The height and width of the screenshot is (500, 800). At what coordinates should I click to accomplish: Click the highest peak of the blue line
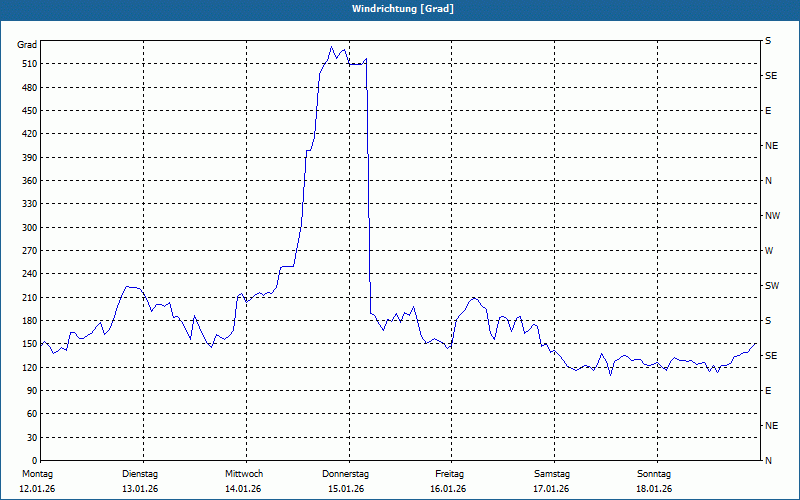coord(332,46)
